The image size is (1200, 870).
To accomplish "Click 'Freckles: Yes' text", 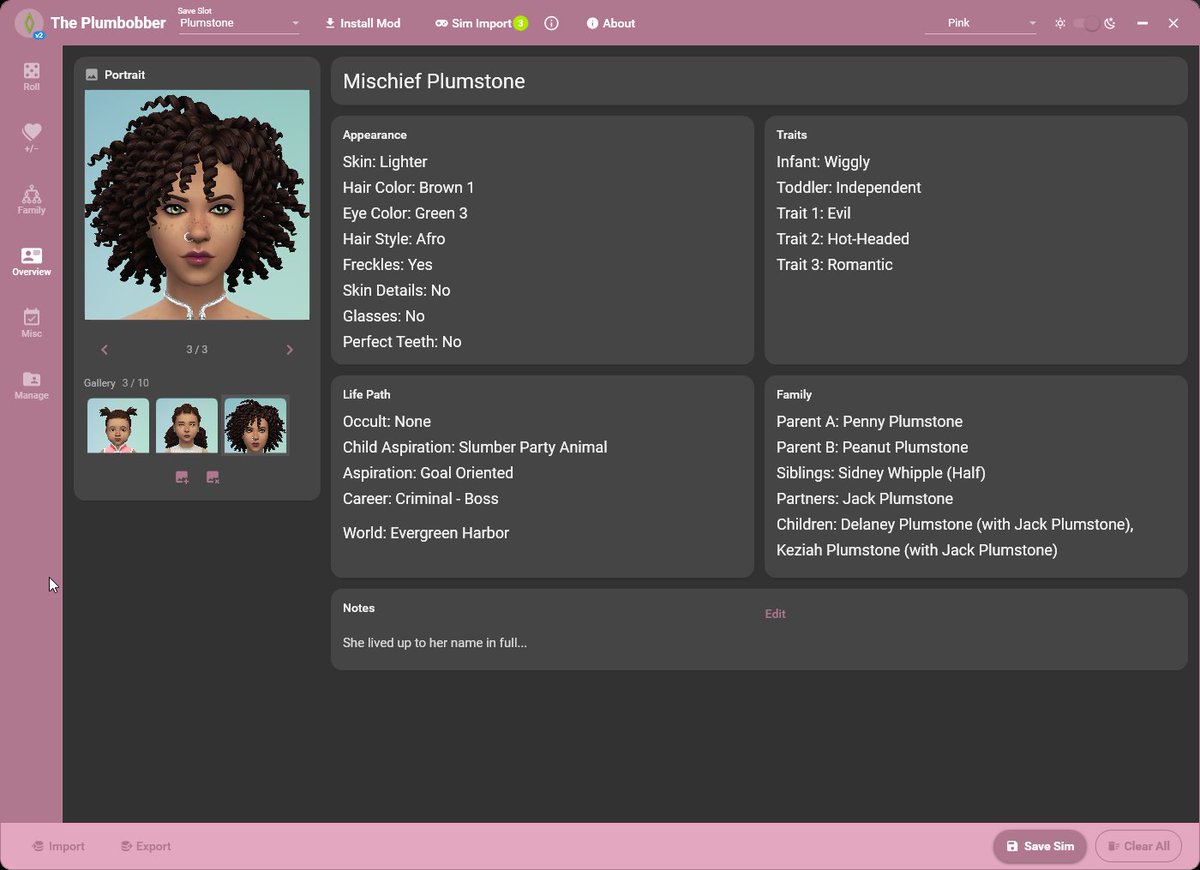I will click(388, 265).
